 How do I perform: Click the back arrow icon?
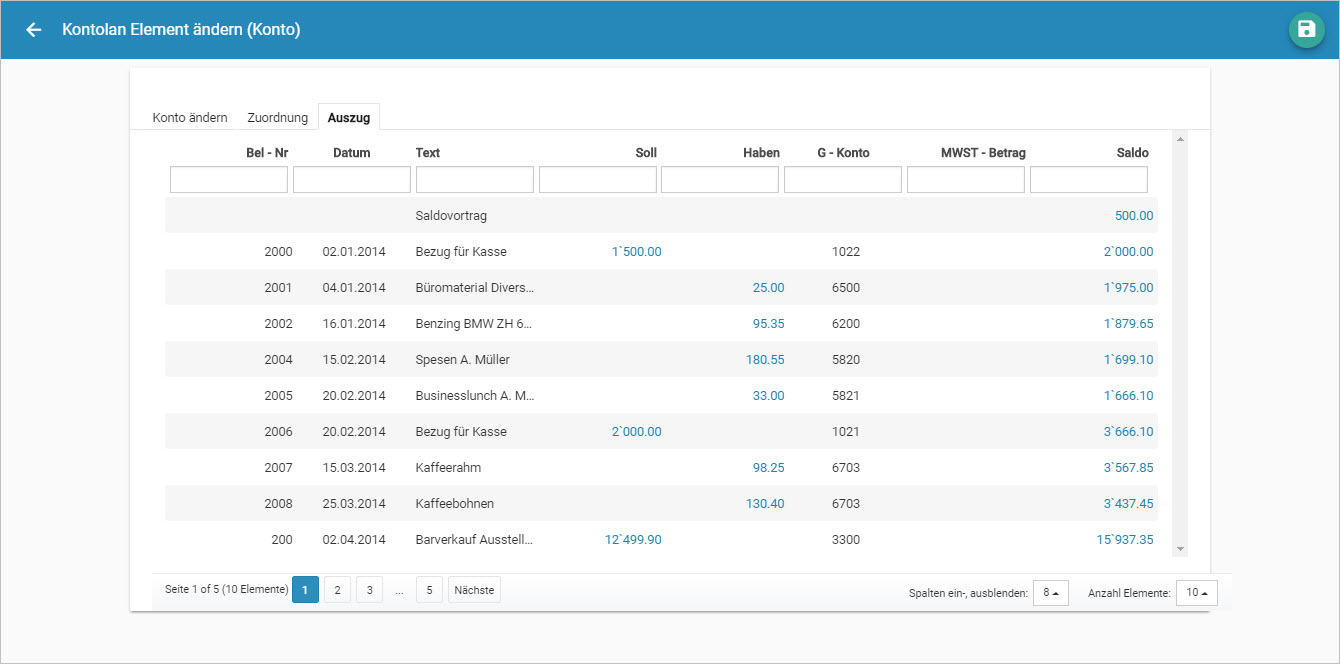(34, 30)
